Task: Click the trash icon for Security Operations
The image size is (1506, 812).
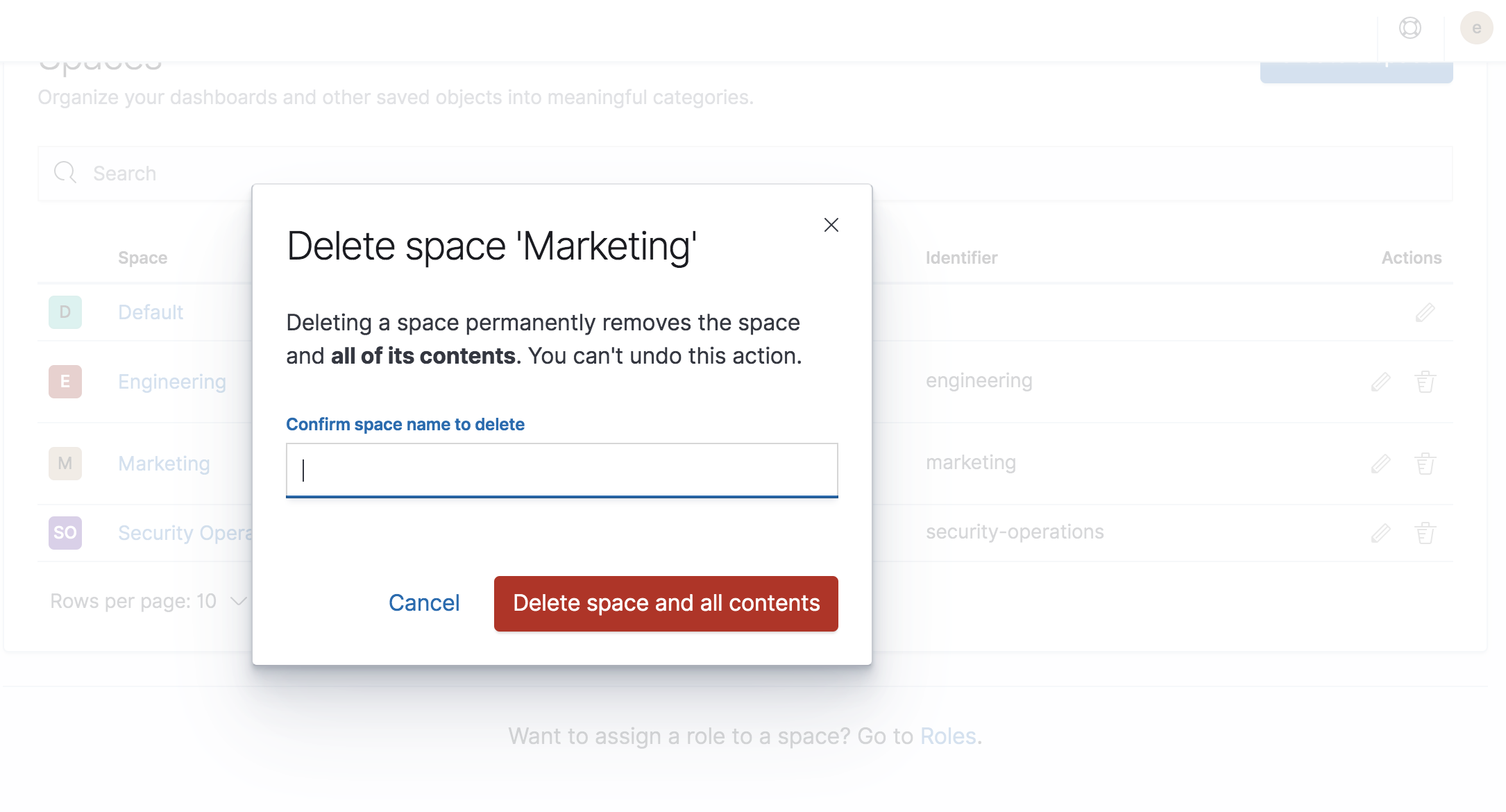Action: (x=1425, y=532)
